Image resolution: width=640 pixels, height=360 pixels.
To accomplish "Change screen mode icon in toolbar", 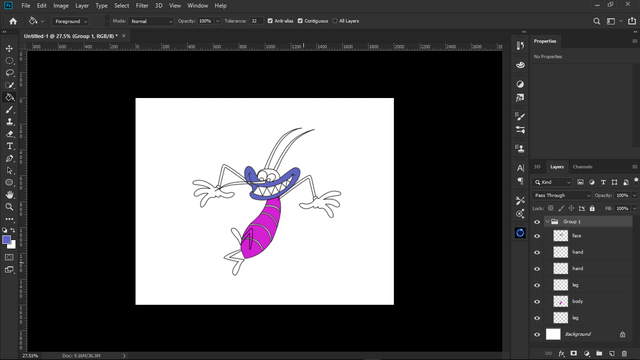I will (x=9, y=269).
